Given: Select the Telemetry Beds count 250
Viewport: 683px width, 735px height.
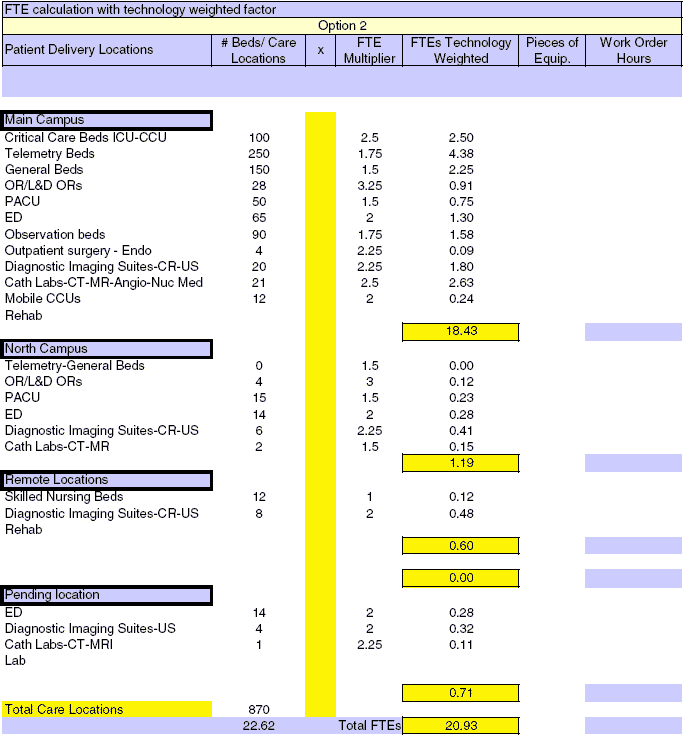Looking at the screenshot, I should 259,153.
